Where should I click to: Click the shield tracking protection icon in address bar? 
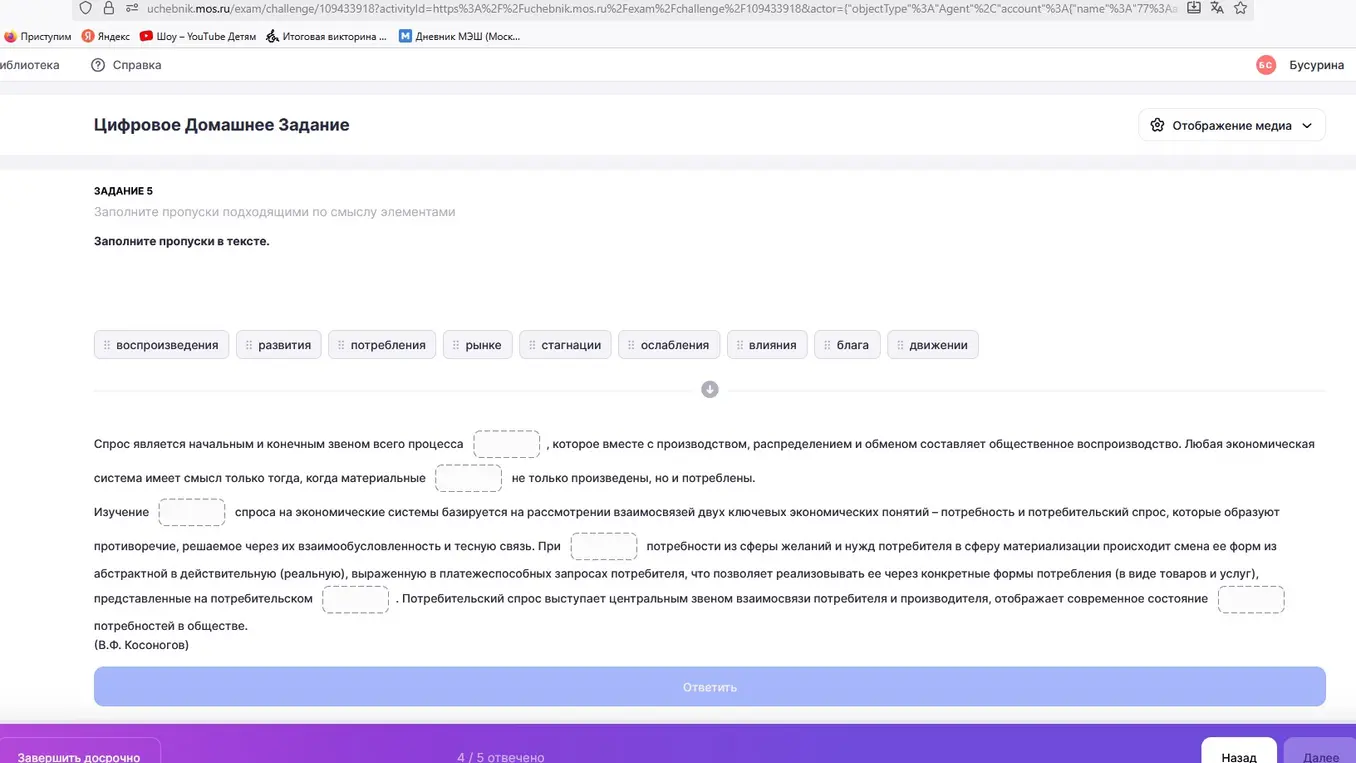pos(85,8)
